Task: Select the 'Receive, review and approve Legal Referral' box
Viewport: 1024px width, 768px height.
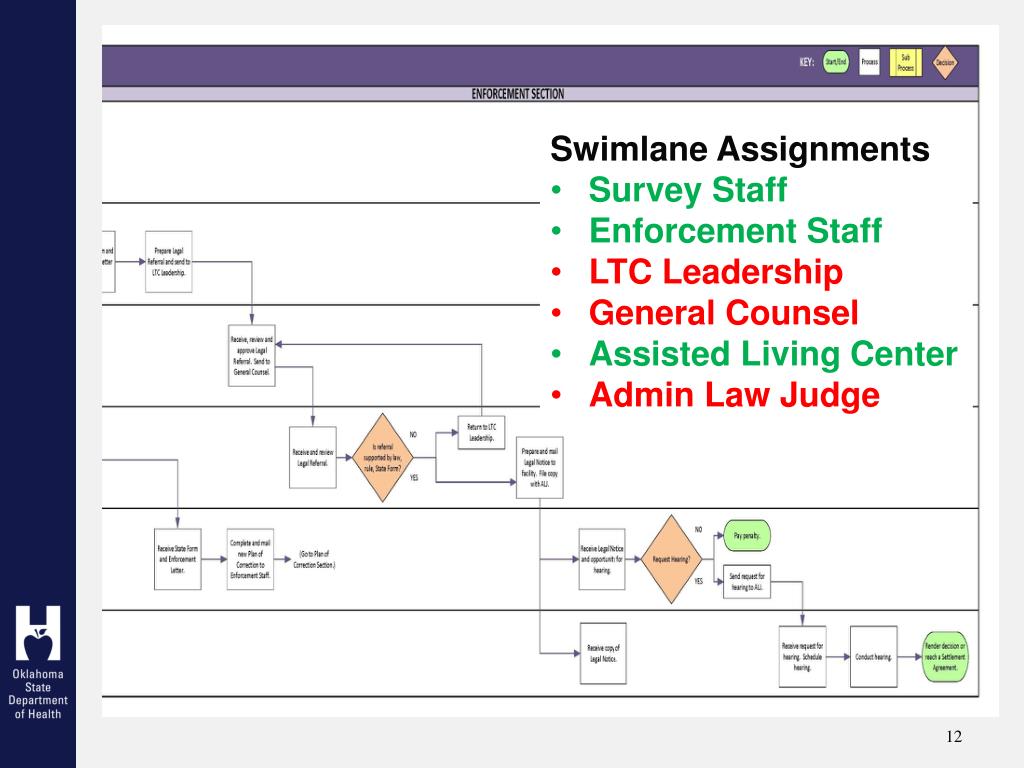Action: pos(251,355)
